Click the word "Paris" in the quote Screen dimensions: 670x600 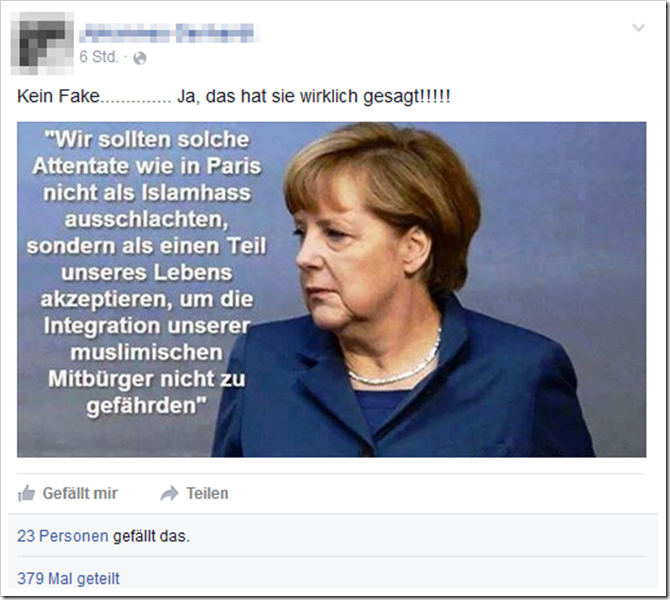234,166
